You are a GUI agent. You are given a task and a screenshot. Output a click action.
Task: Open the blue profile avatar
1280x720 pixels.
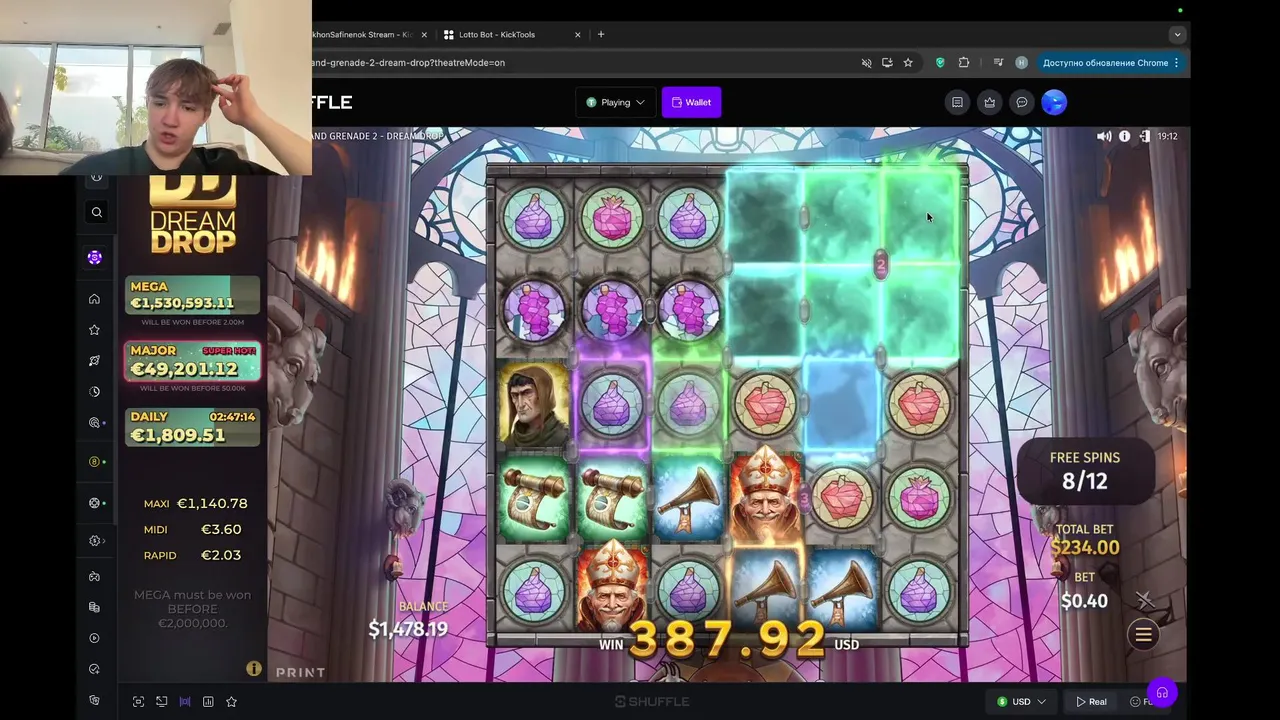[1054, 102]
